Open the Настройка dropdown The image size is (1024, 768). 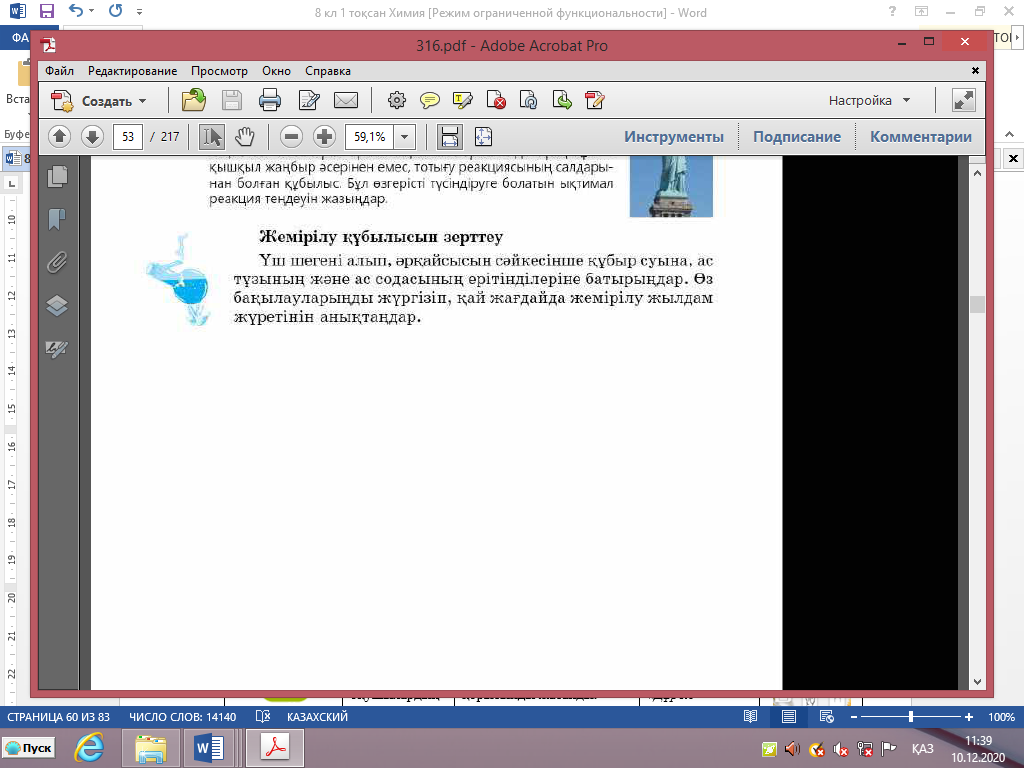point(870,100)
